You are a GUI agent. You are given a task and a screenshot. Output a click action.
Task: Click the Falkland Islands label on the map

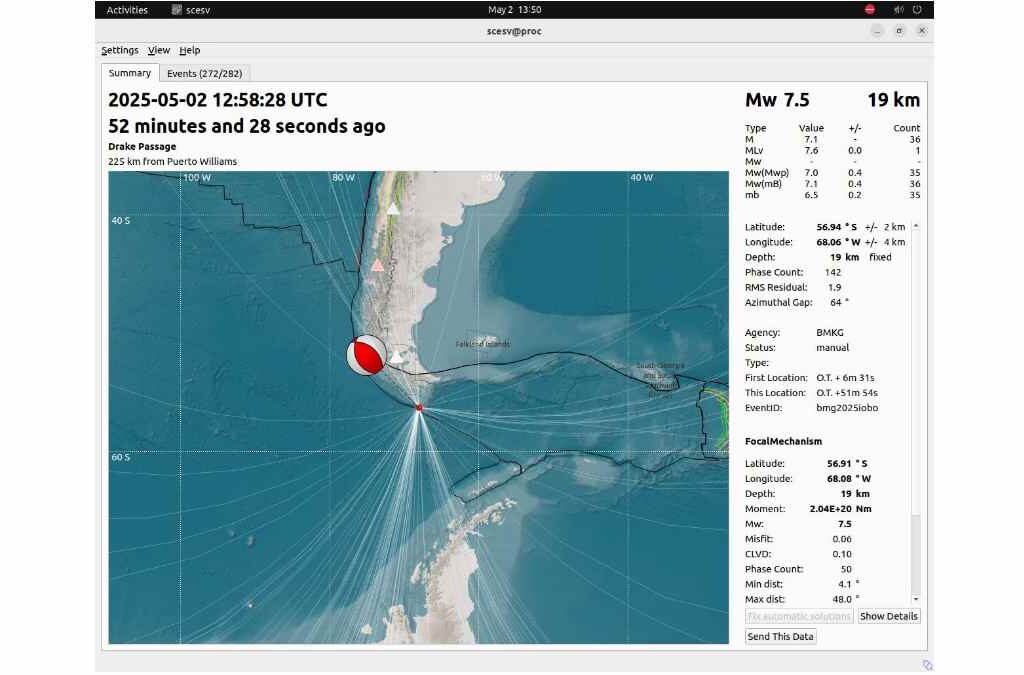click(x=483, y=344)
